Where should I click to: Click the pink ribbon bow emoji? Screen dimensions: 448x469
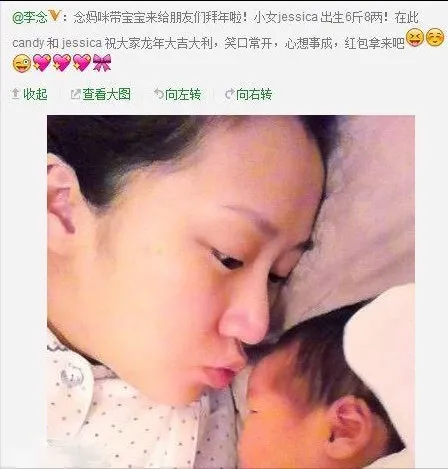tap(102, 63)
